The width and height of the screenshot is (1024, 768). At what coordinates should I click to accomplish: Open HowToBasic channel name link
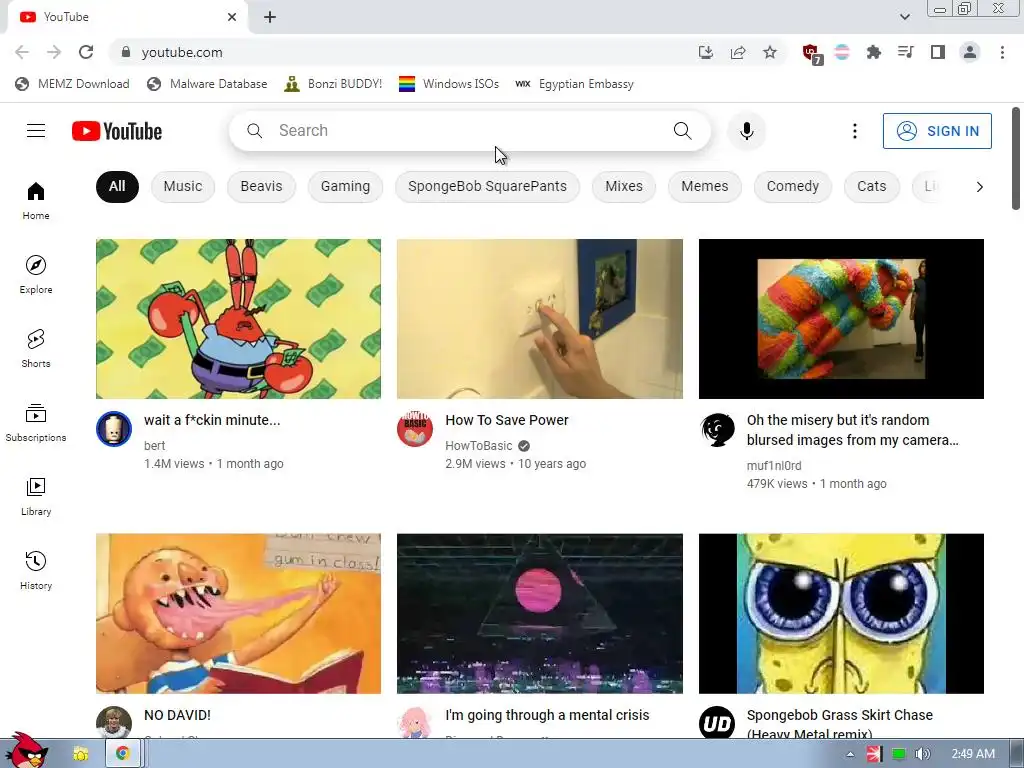click(x=479, y=446)
